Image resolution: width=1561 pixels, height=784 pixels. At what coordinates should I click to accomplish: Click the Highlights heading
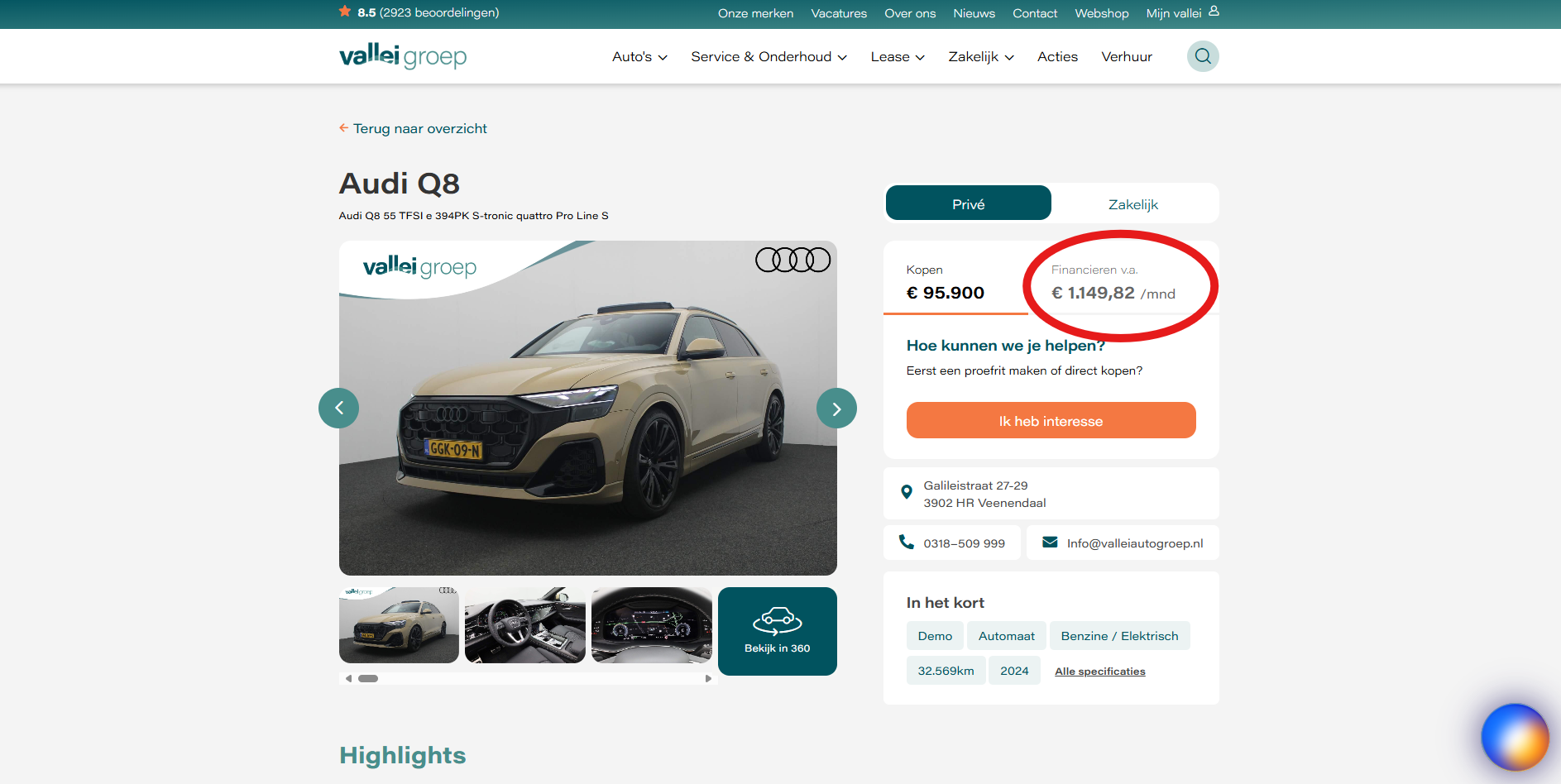coord(402,755)
